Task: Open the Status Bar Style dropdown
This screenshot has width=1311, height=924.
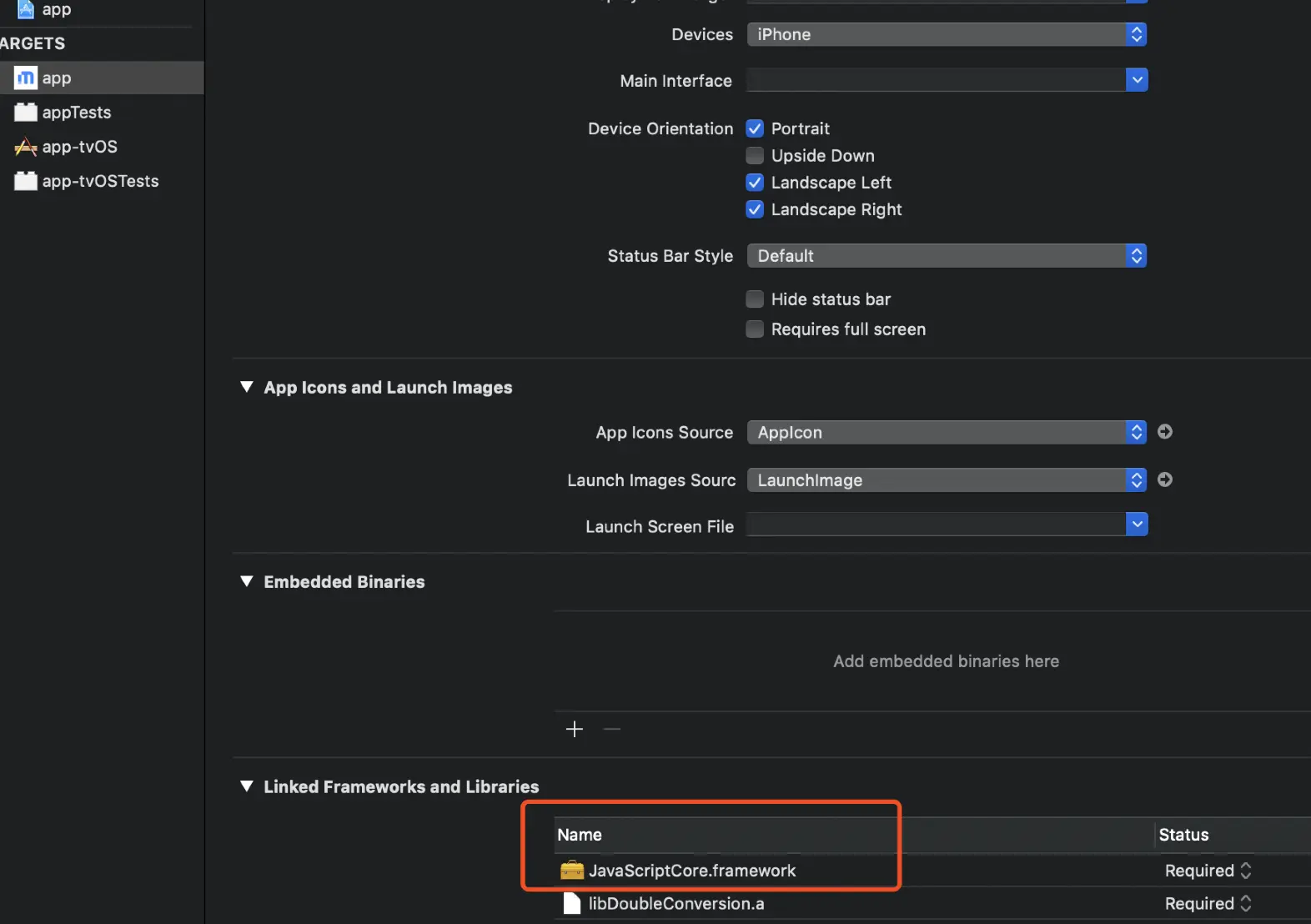Action: point(947,256)
